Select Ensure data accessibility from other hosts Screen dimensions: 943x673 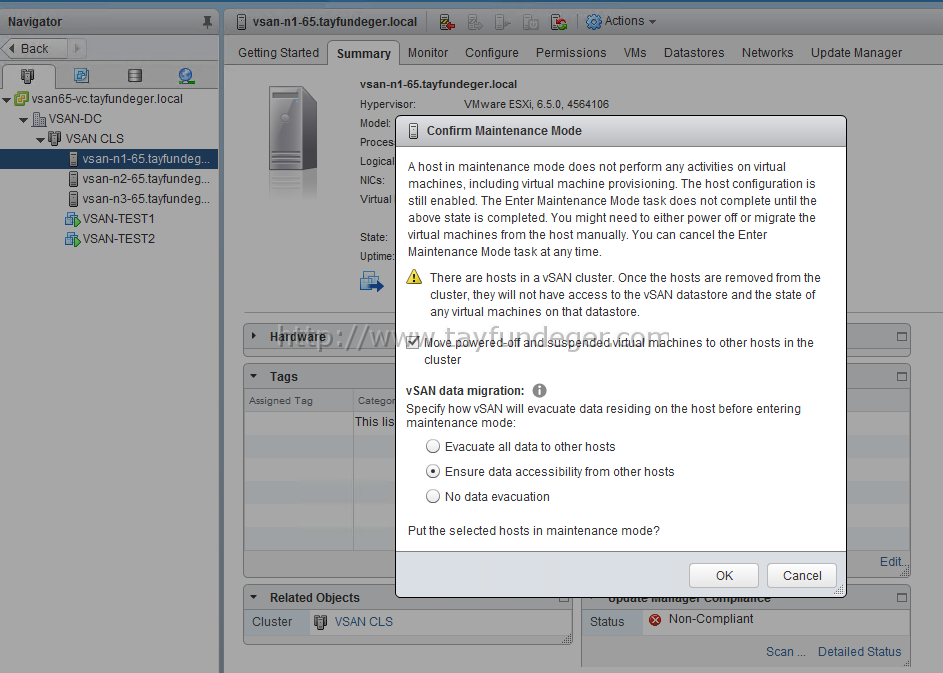[432, 472]
